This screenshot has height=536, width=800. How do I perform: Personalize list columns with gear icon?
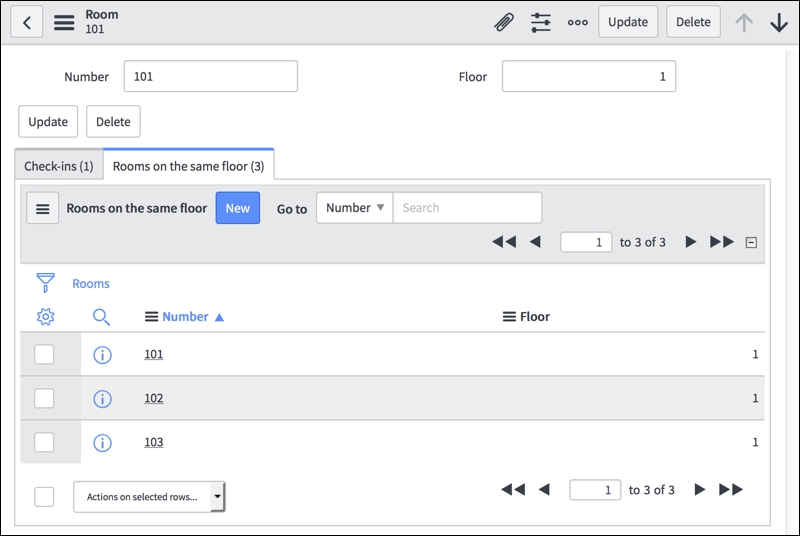(45, 317)
